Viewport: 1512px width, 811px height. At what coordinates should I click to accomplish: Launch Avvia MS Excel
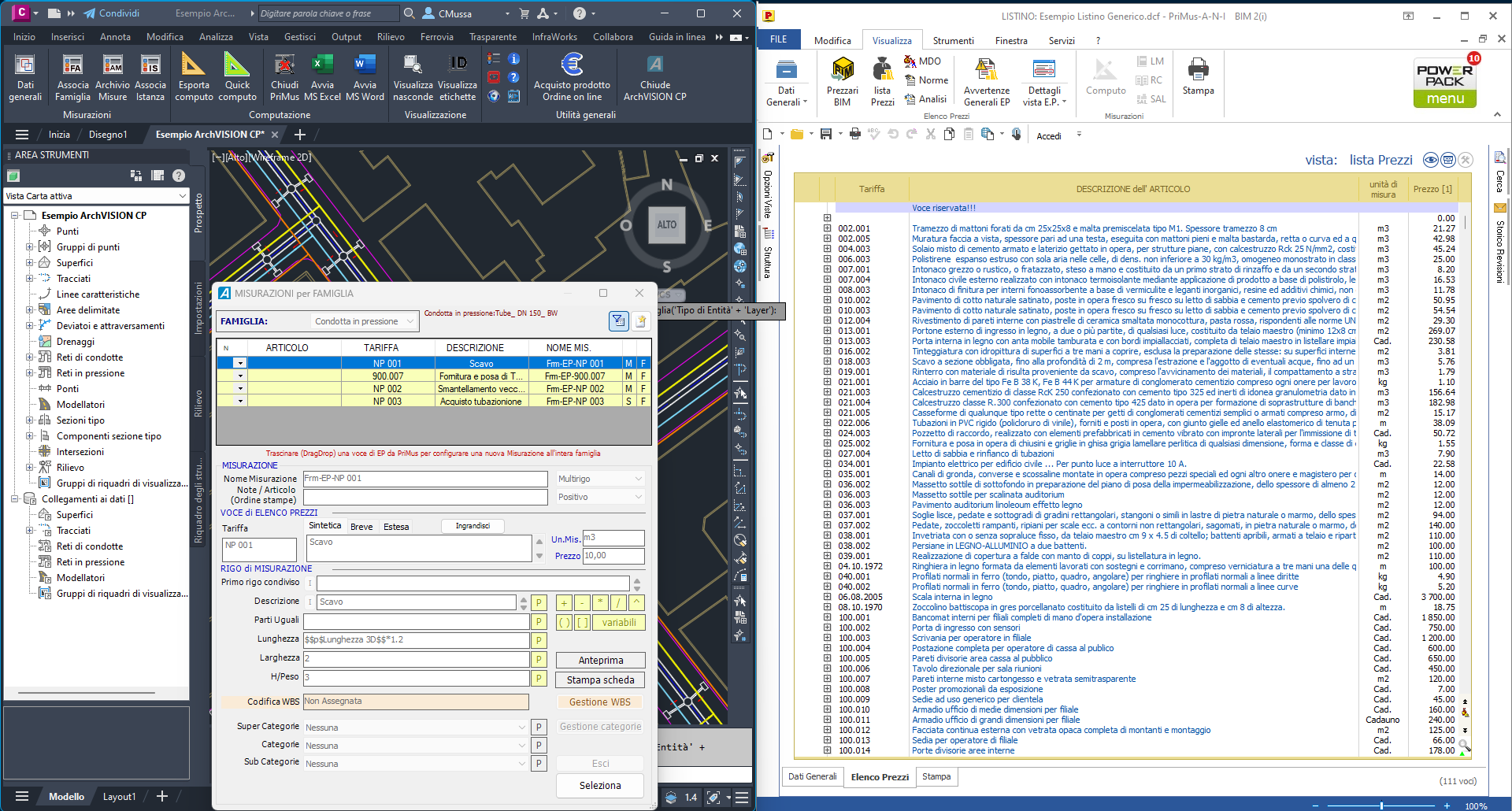pyautogui.click(x=322, y=77)
